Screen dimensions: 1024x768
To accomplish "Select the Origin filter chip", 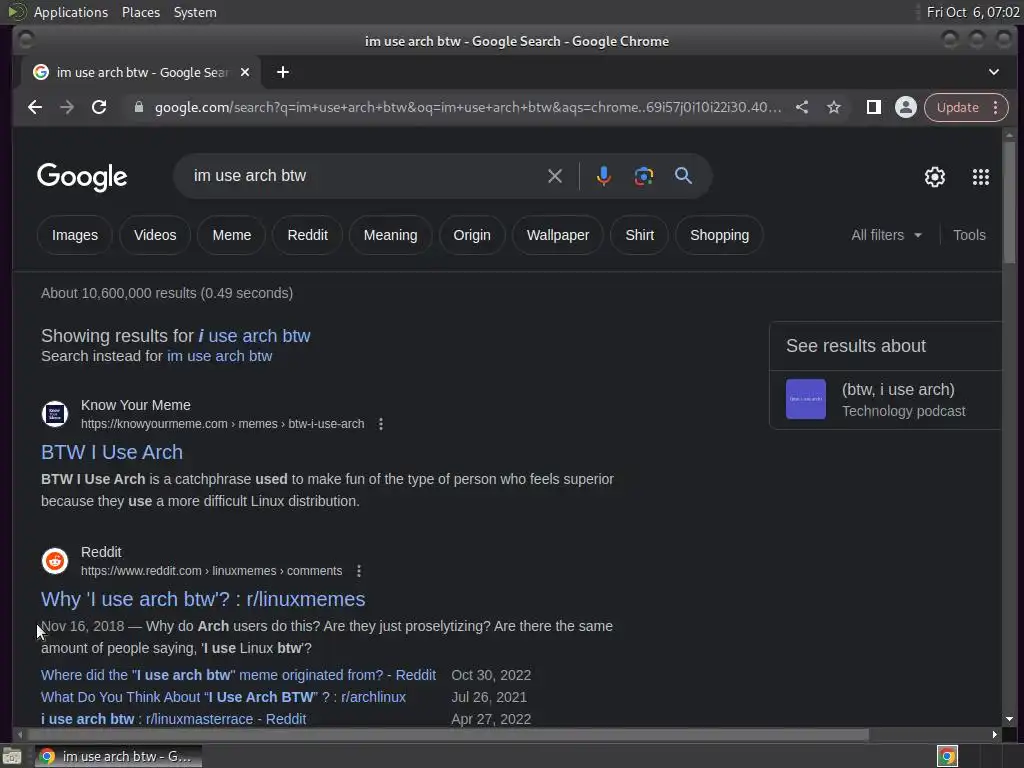I will click(472, 235).
